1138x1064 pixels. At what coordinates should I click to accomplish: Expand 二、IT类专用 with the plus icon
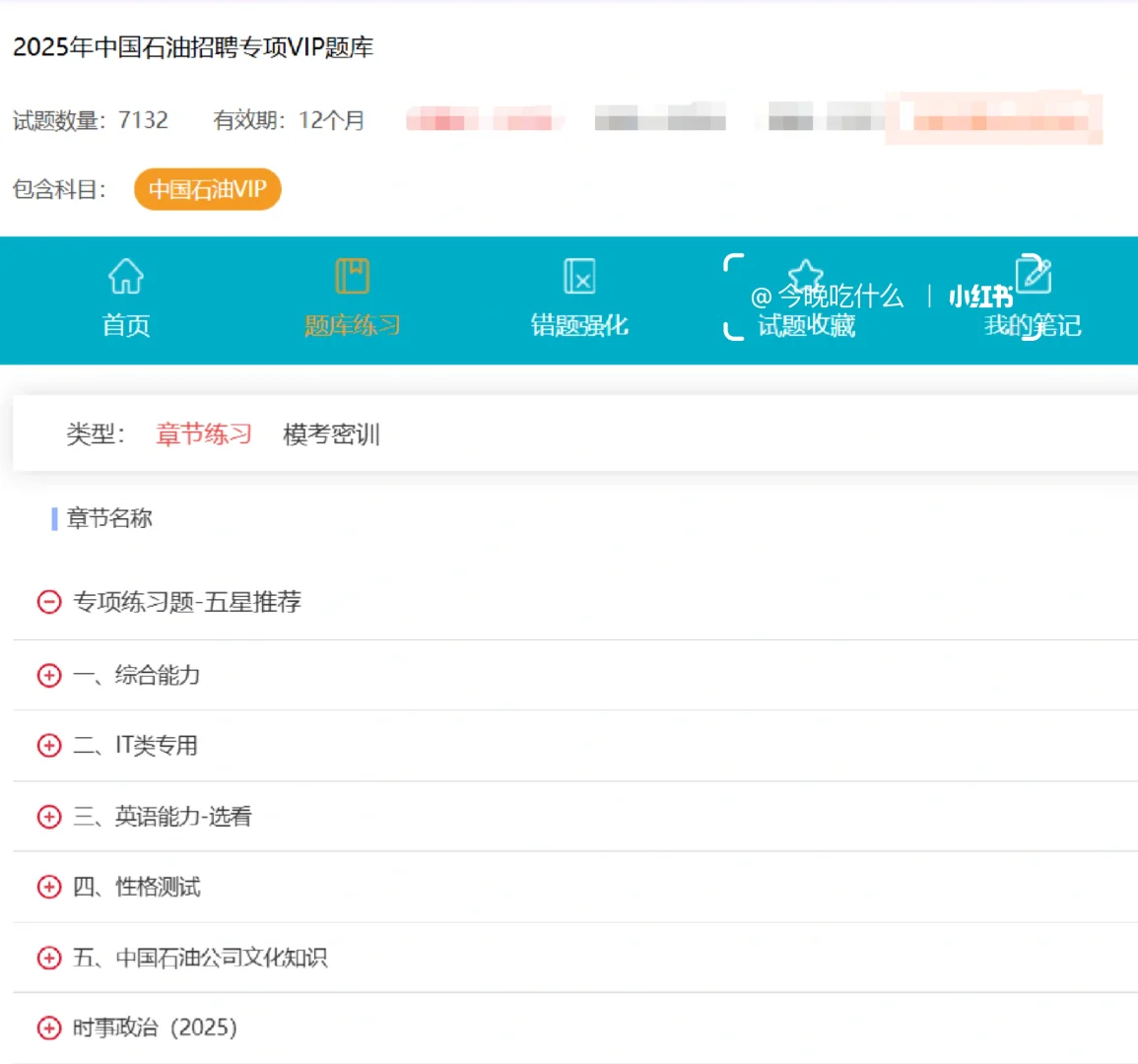pos(49,746)
